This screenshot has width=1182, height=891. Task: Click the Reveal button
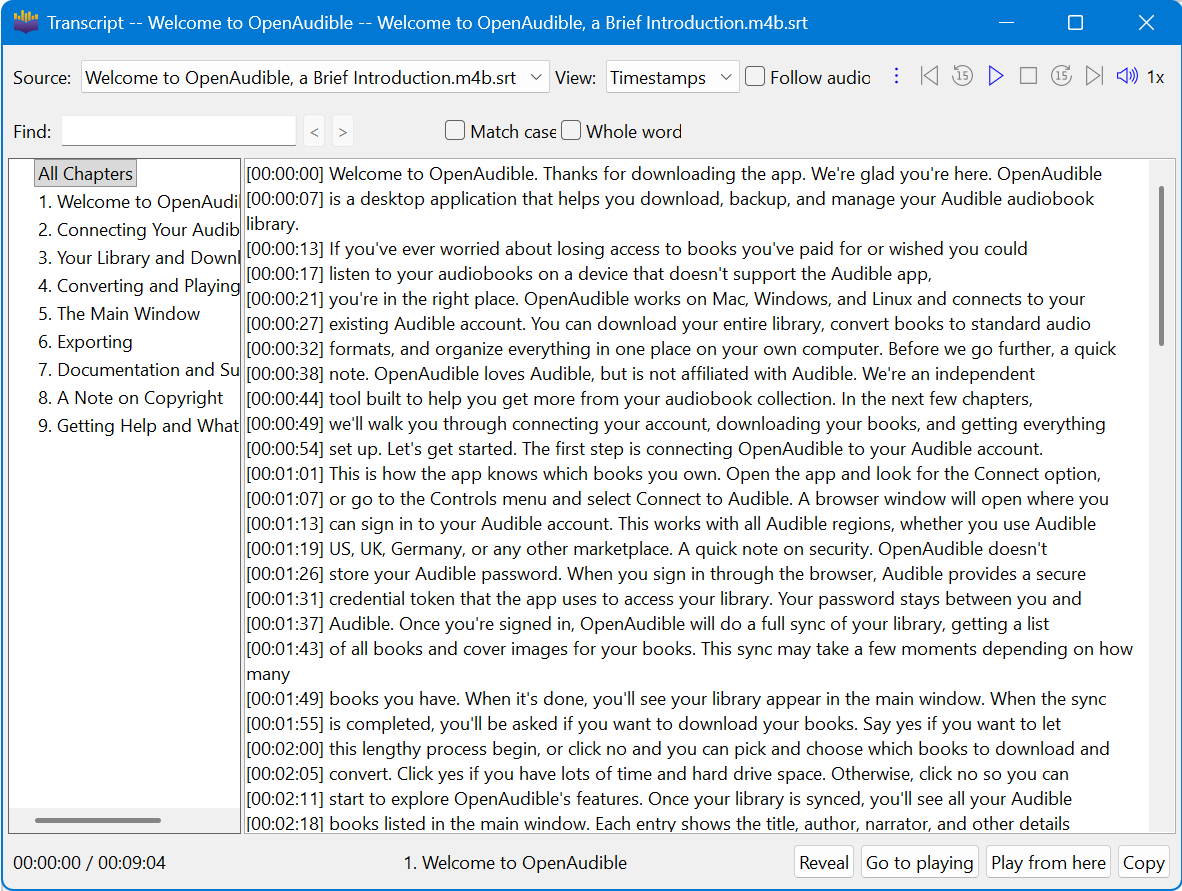(824, 862)
